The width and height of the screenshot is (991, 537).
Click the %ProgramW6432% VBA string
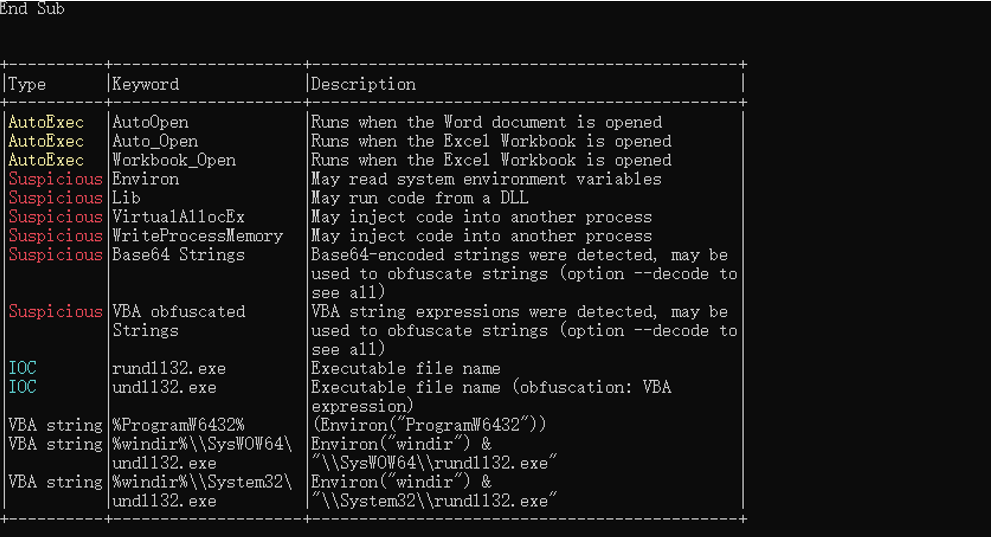click(x=179, y=425)
